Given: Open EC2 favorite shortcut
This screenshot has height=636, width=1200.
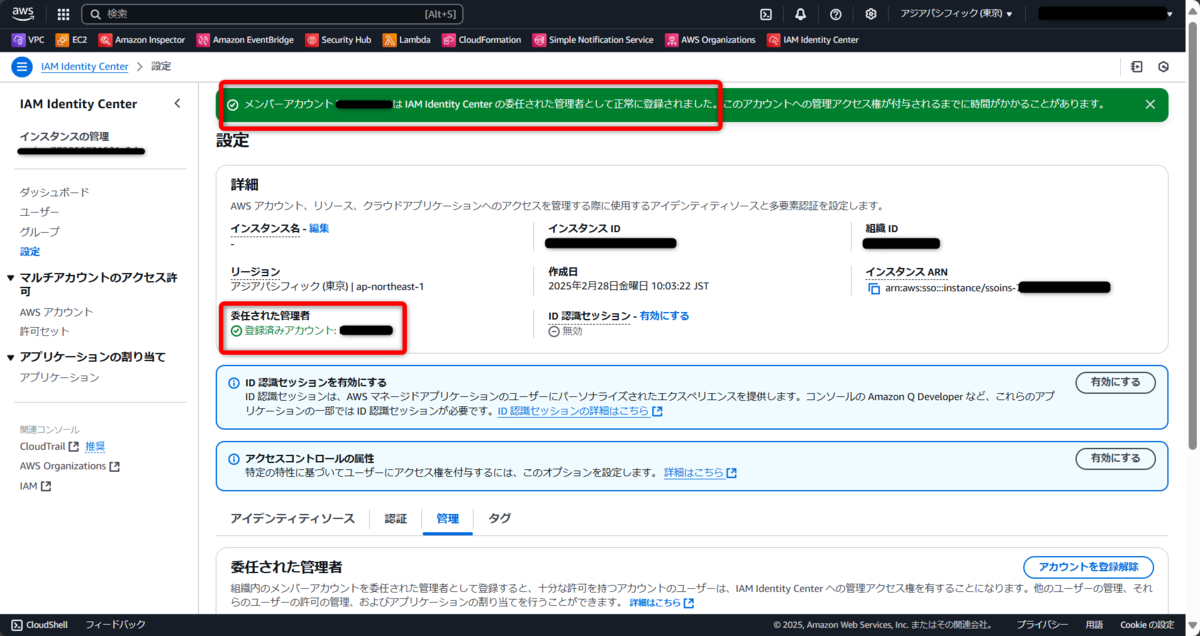Looking at the screenshot, I should pos(72,40).
